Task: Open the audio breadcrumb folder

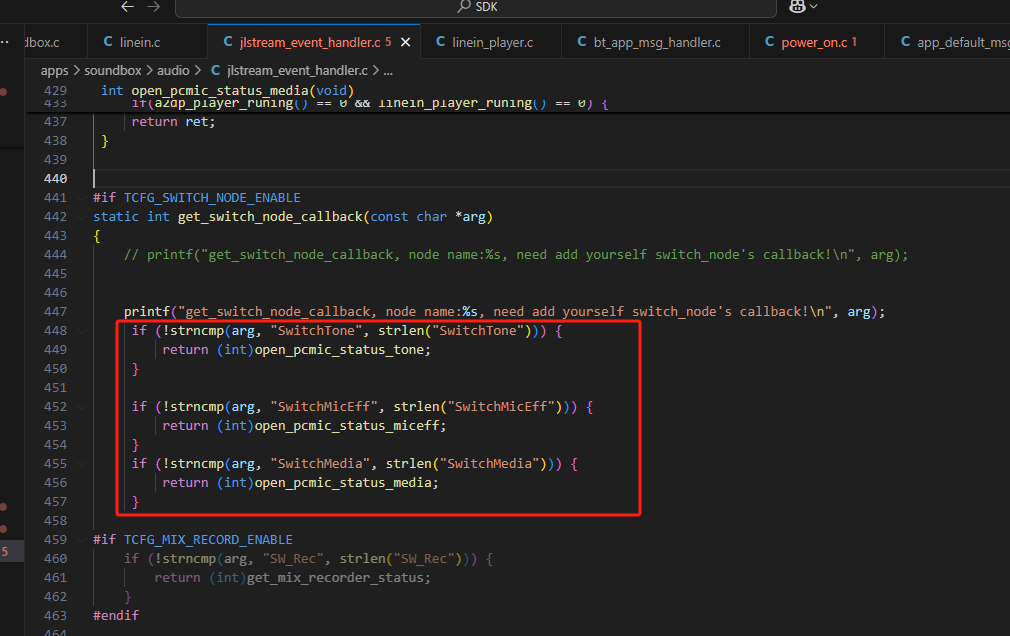Action: click(173, 70)
